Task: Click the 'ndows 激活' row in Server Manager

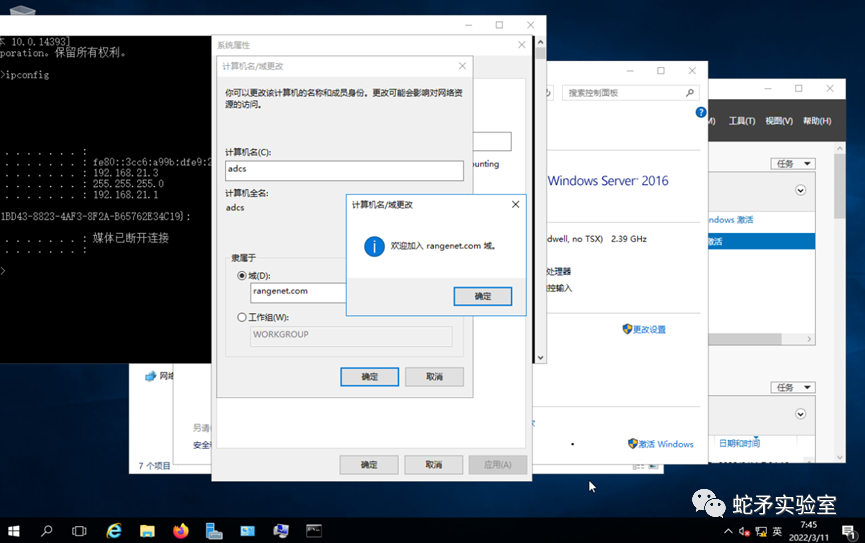Action: (761, 220)
